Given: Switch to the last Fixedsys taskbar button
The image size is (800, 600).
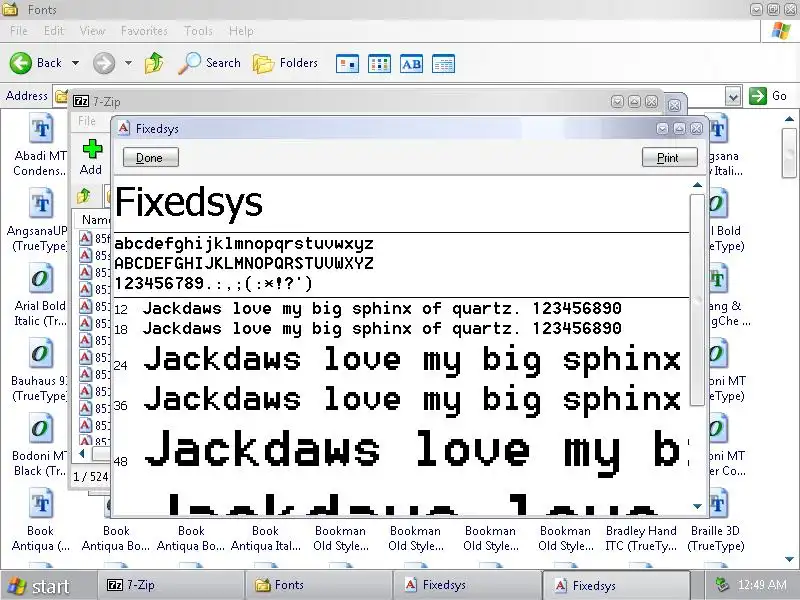Looking at the screenshot, I should coord(616,585).
